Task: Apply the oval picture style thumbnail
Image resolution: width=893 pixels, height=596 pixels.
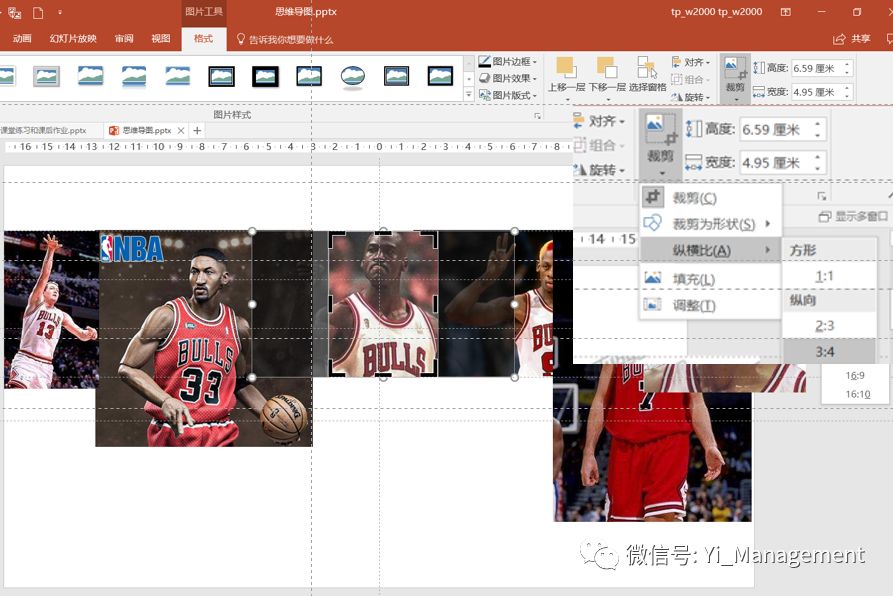Action: click(353, 77)
